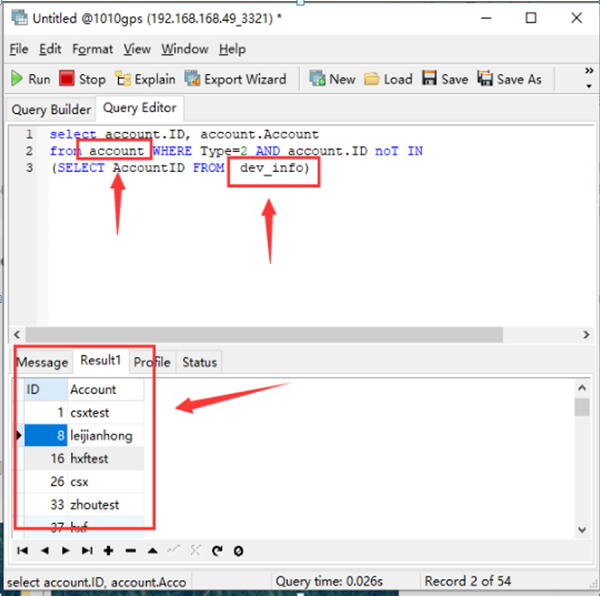Click the edit record triangle icon
The width and height of the screenshot is (600, 596).
pyautogui.click(x=153, y=550)
